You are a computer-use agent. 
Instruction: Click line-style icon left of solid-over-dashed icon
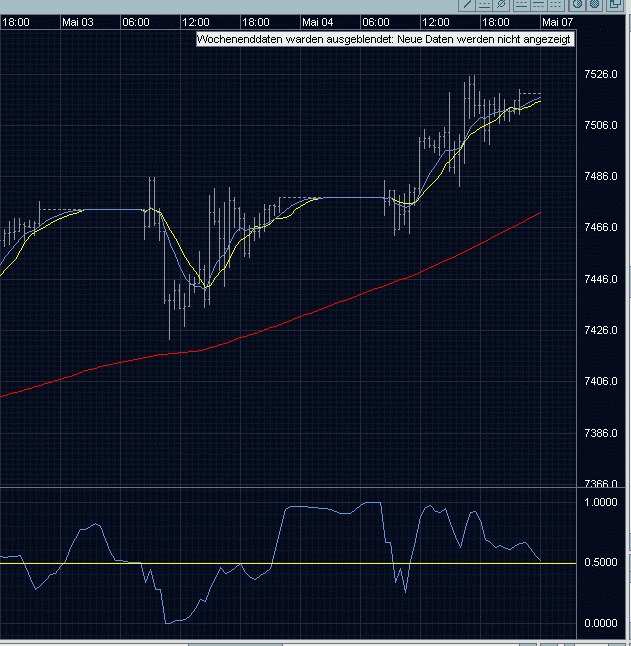pos(521,4)
